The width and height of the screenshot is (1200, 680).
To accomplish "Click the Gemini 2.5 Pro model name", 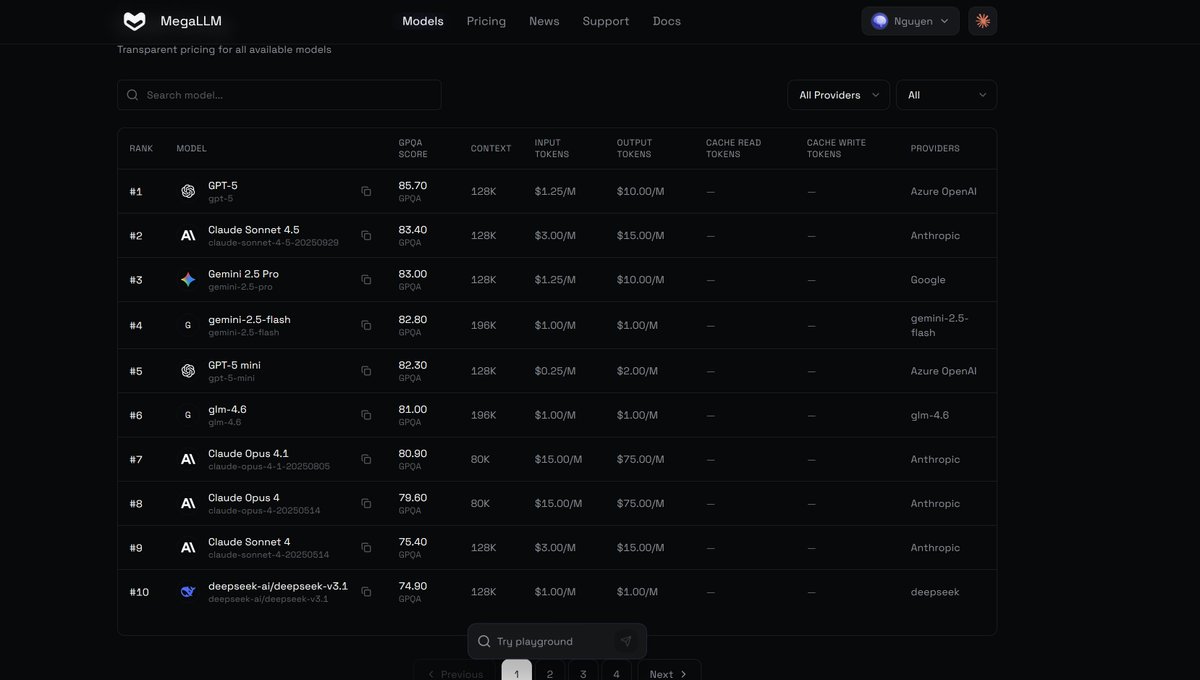I will (x=243, y=273).
